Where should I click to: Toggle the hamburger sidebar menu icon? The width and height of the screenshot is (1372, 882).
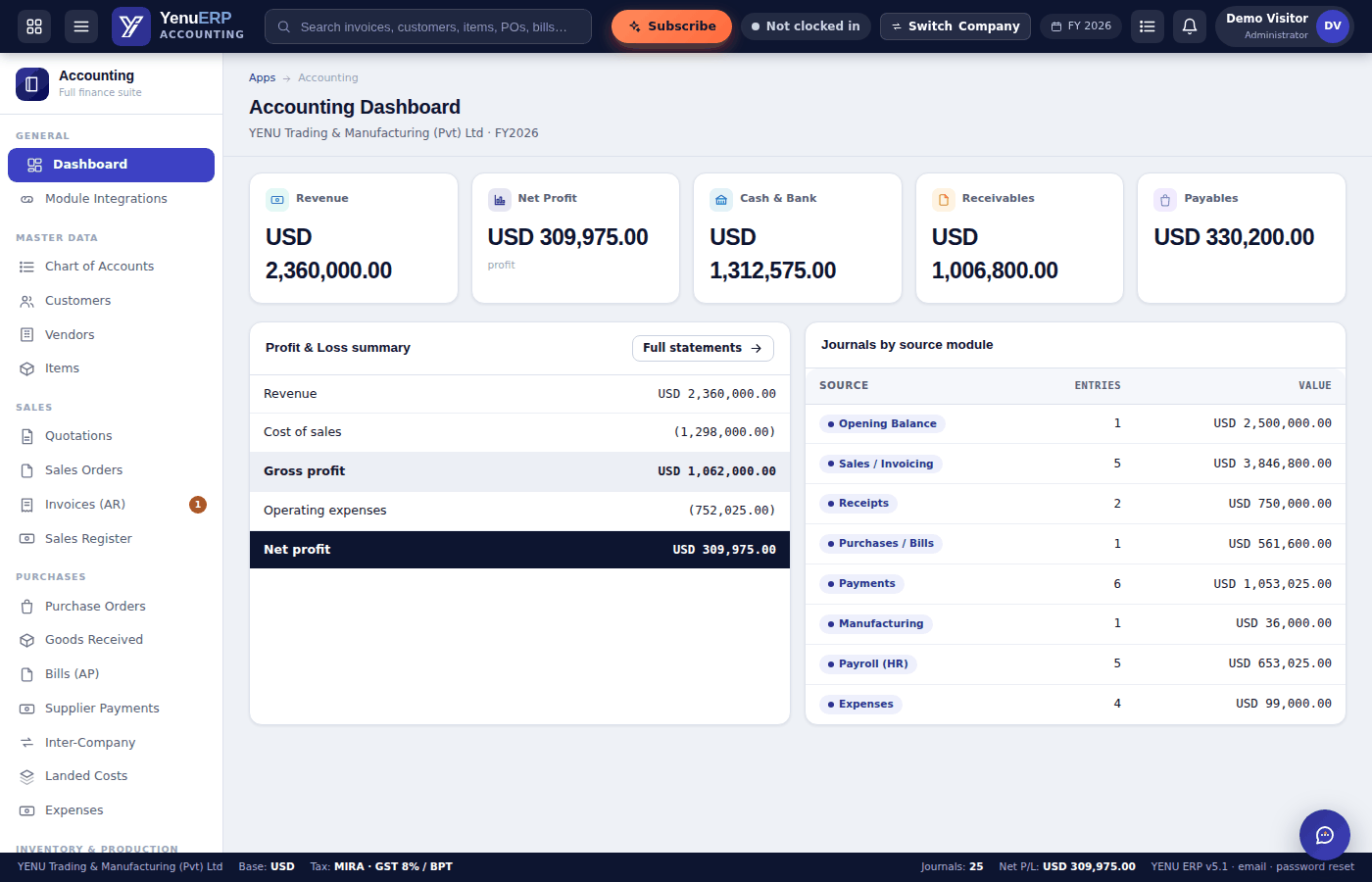81,26
